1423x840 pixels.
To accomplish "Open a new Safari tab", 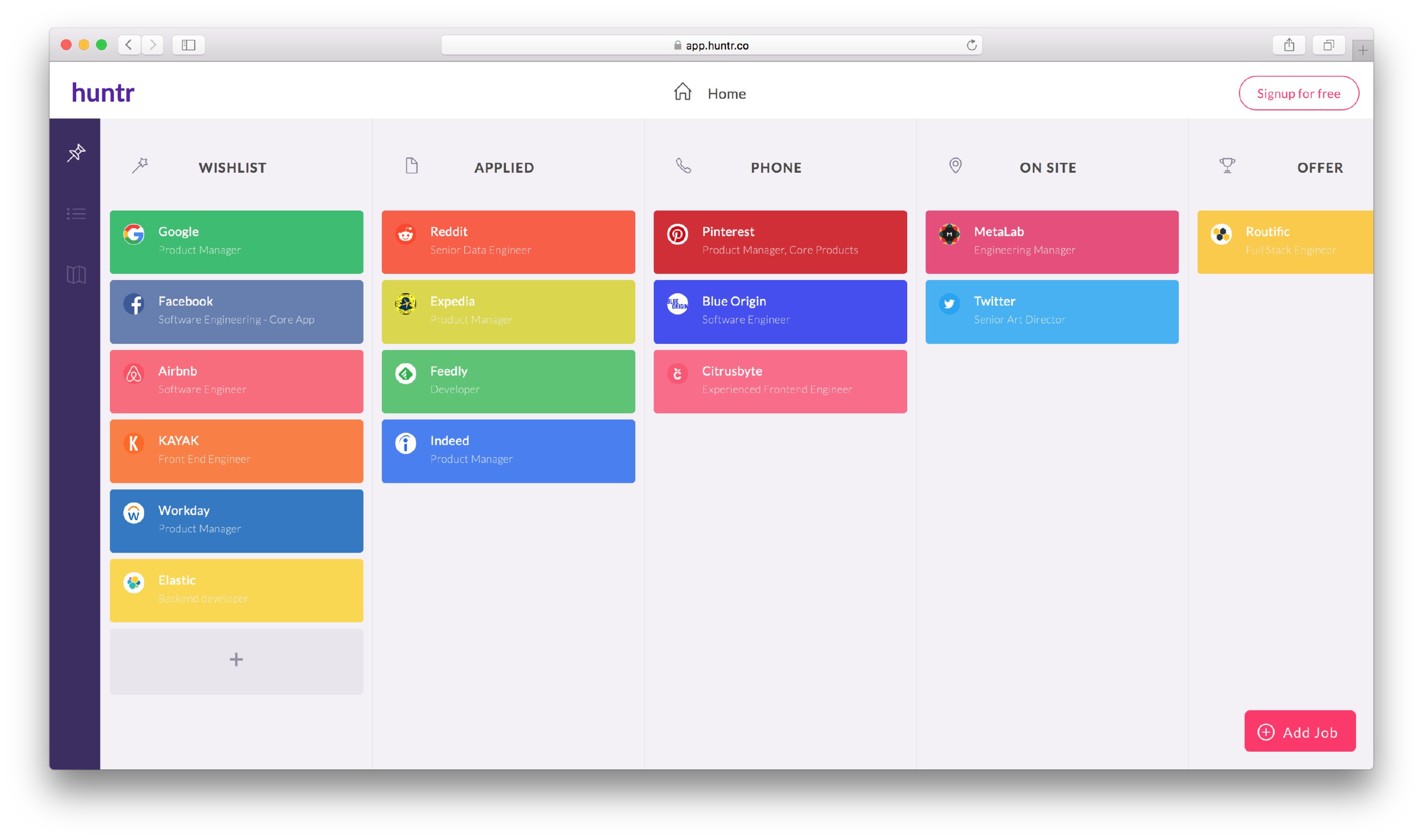I will [1362, 51].
